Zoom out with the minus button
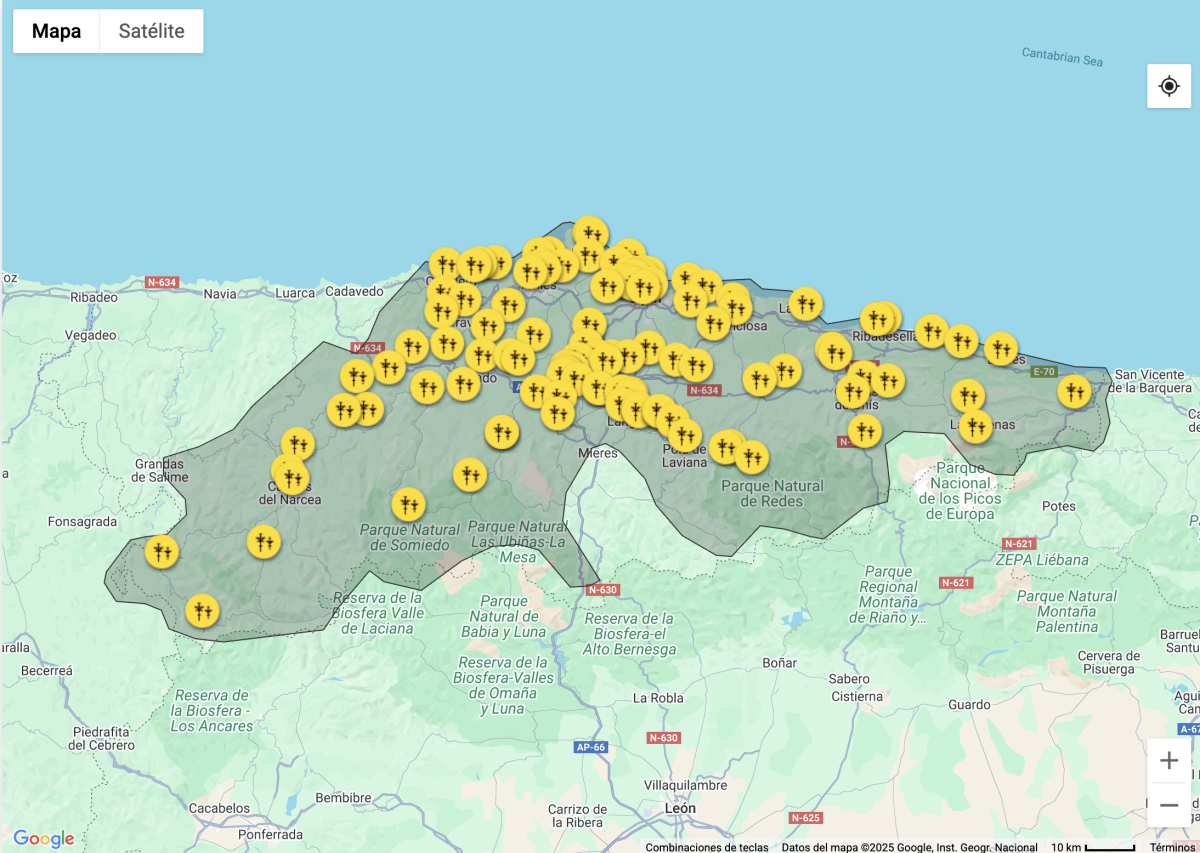Viewport: 1200px width, 853px height. click(x=1169, y=805)
